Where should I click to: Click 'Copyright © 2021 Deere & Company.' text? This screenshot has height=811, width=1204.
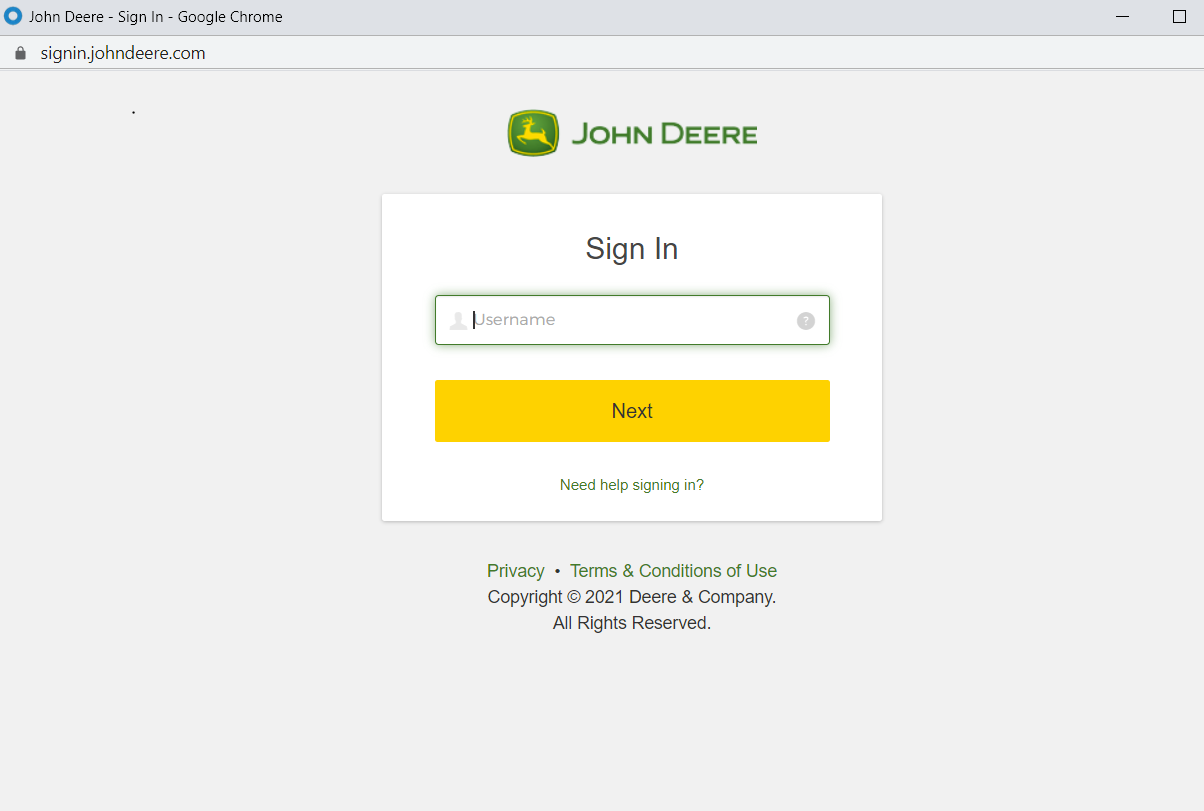pos(632,597)
